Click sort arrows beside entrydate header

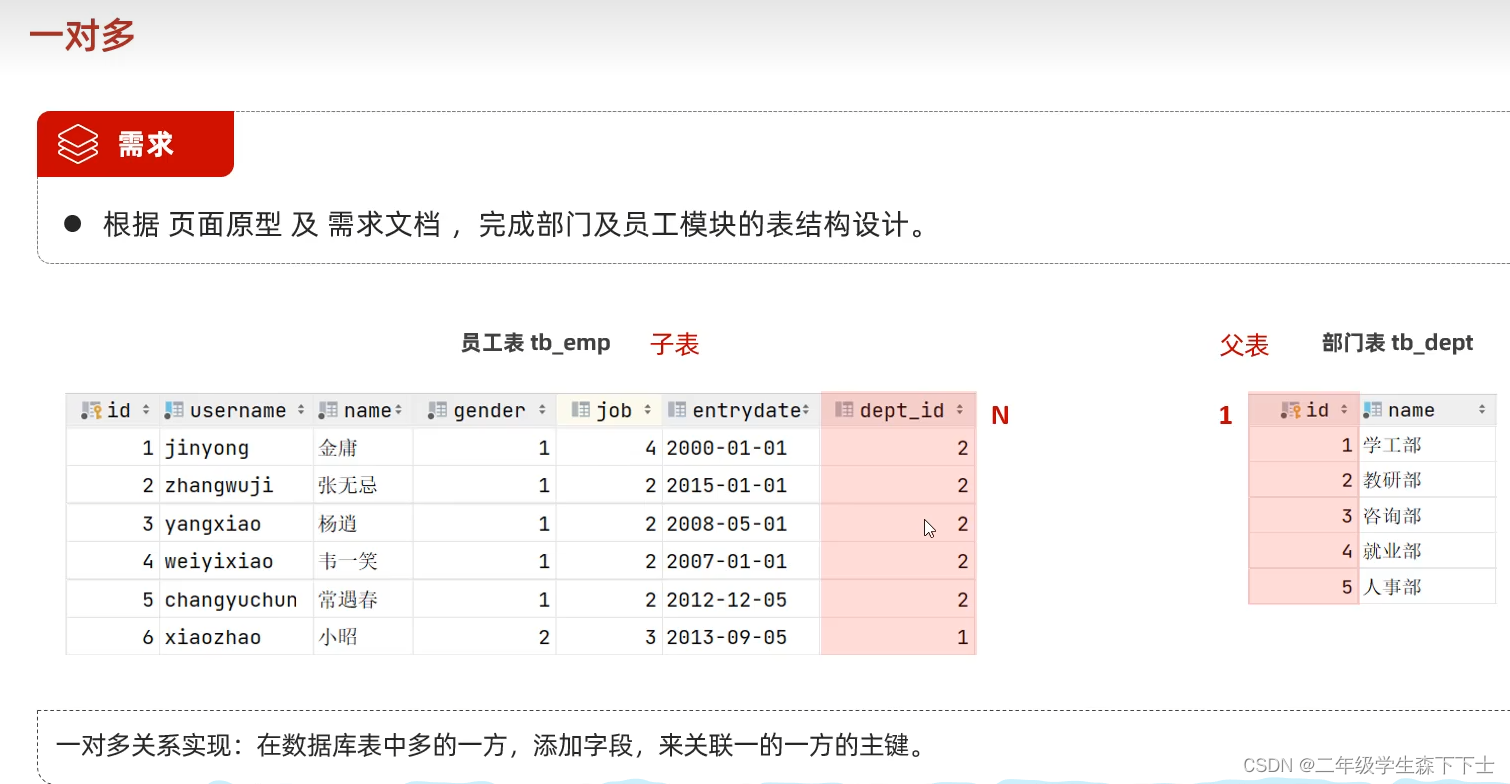805,409
